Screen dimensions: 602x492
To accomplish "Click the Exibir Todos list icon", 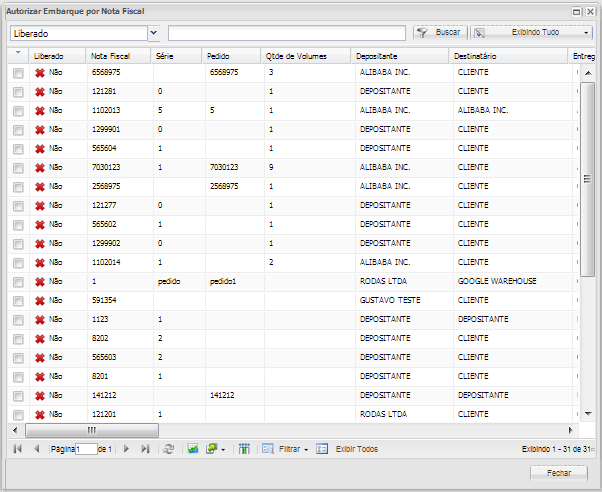I will click(x=322, y=449).
